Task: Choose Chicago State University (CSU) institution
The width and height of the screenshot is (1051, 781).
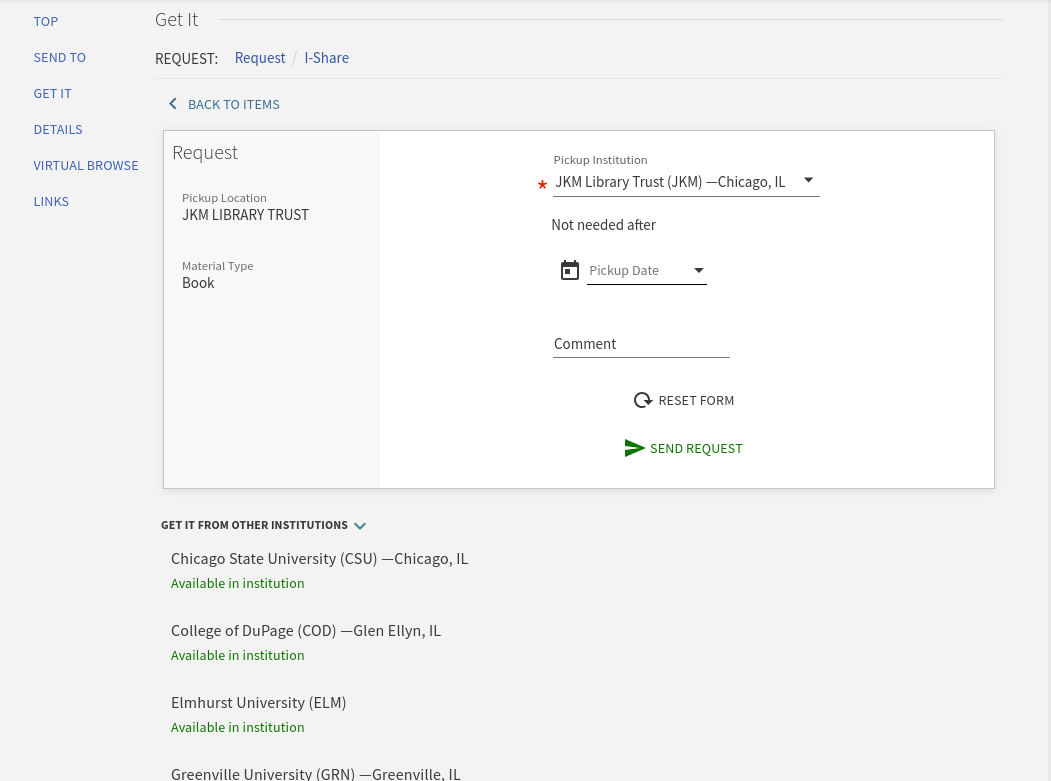Action: 319,558
